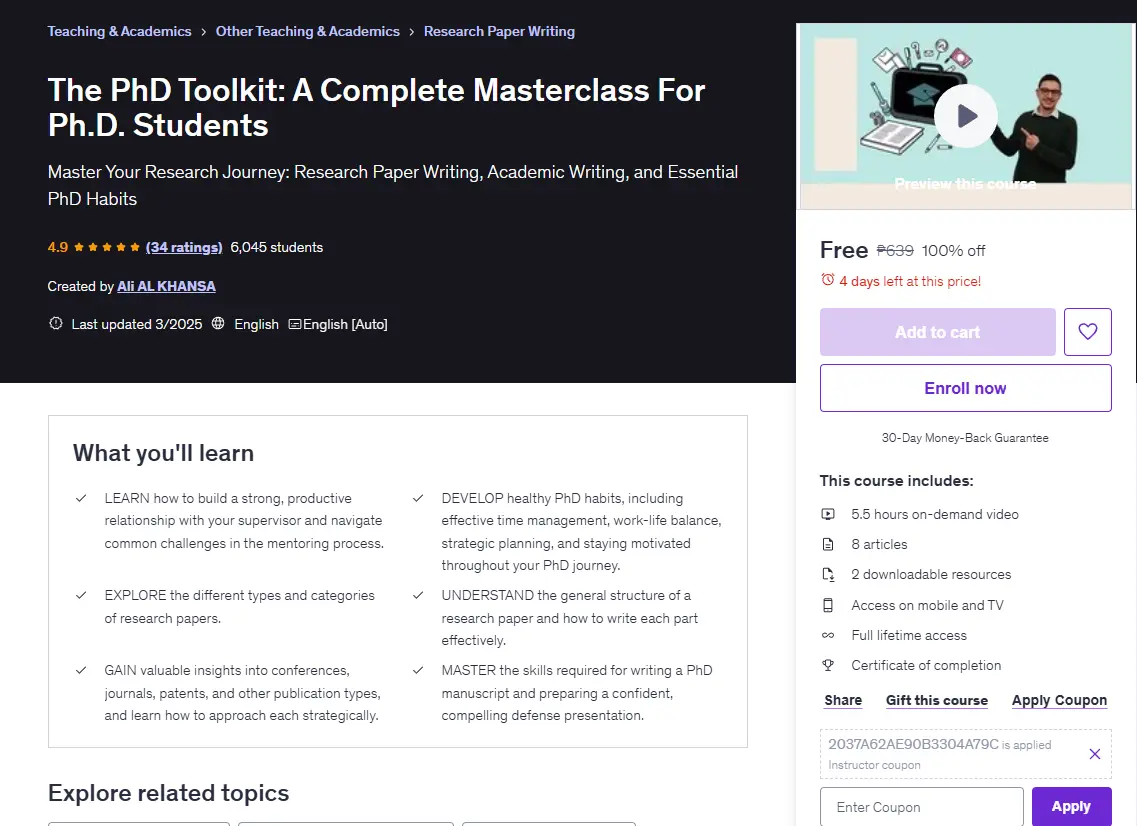Click checkmark beside LEARN supervisor relationship item
This screenshot has width=1137, height=826.
click(x=81, y=498)
